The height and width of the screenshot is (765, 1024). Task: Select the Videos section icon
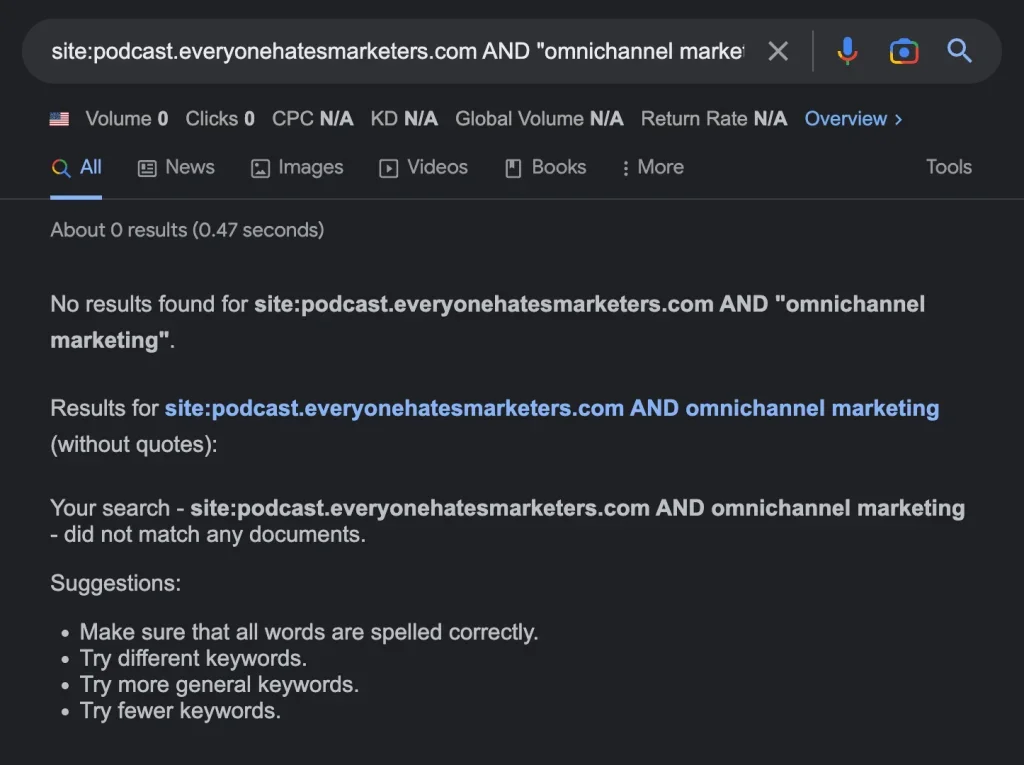click(x=389, y=167)
